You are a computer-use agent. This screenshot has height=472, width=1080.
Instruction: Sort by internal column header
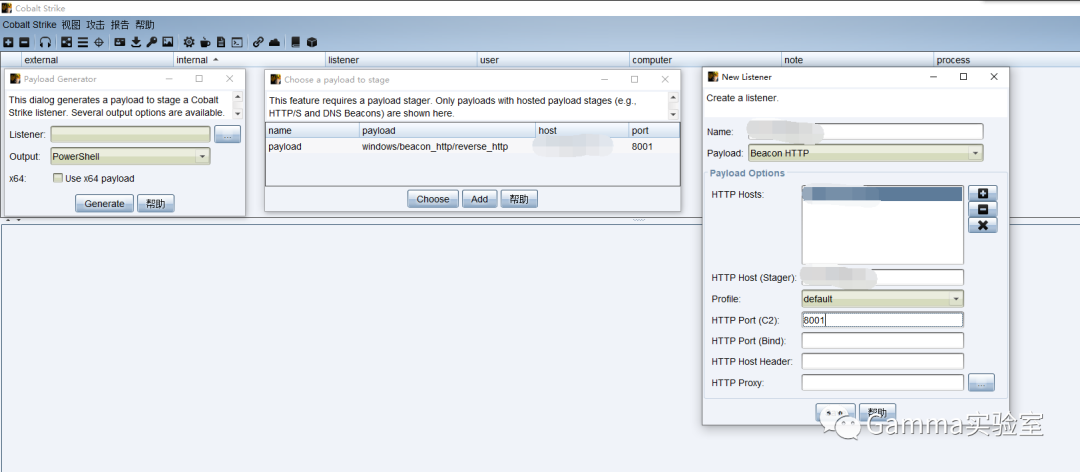(x=249, y=60)
